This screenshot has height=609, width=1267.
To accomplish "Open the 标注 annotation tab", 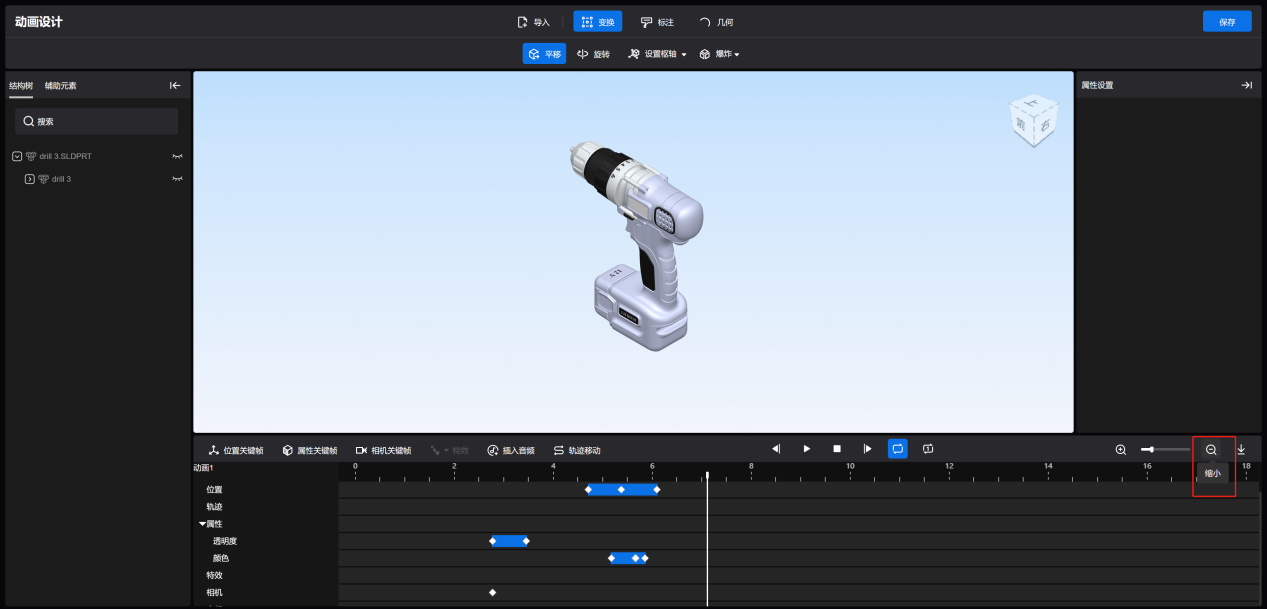I will (x=657, y=22).
